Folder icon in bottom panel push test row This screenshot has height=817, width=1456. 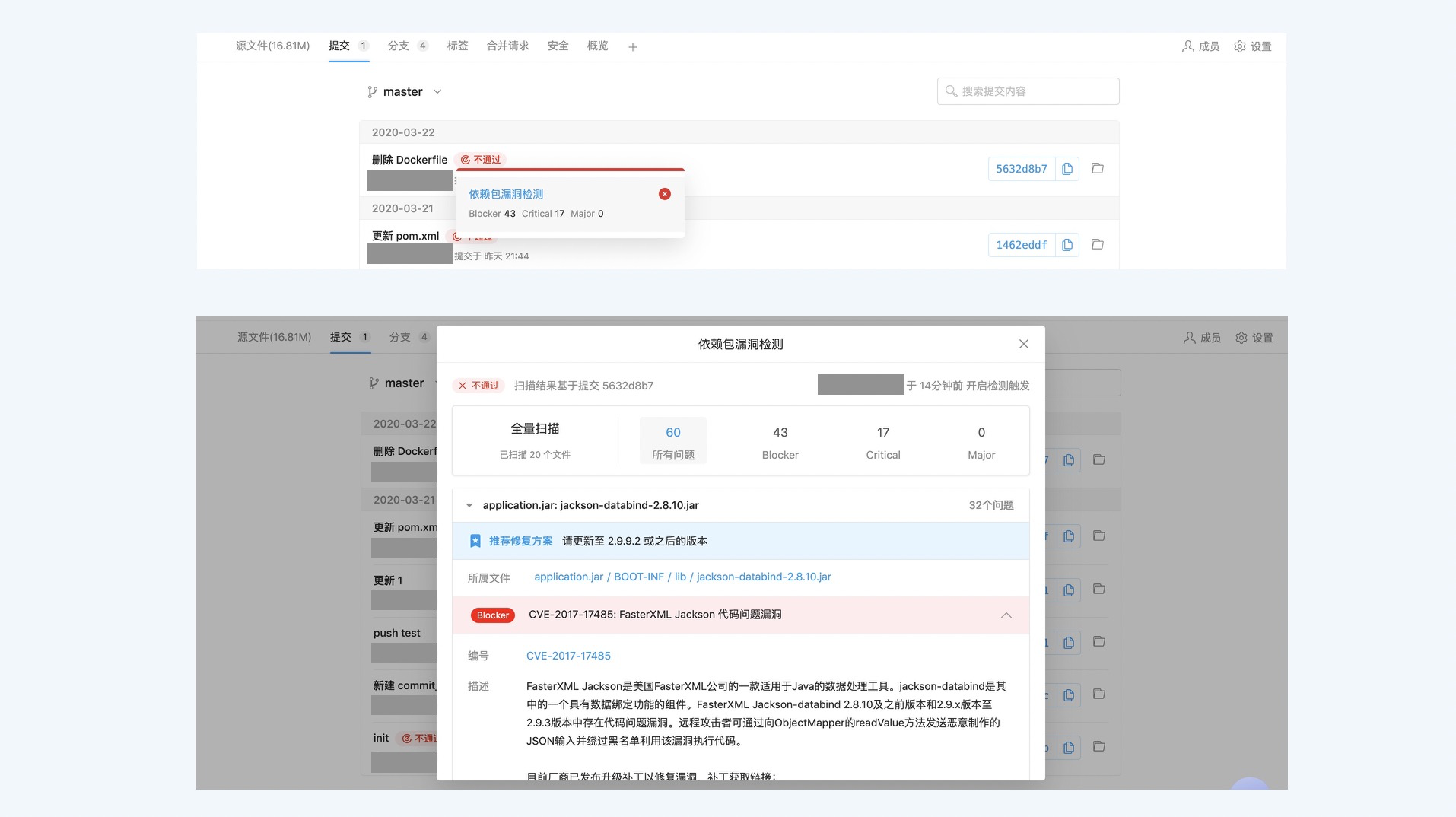click(1099, 641)
